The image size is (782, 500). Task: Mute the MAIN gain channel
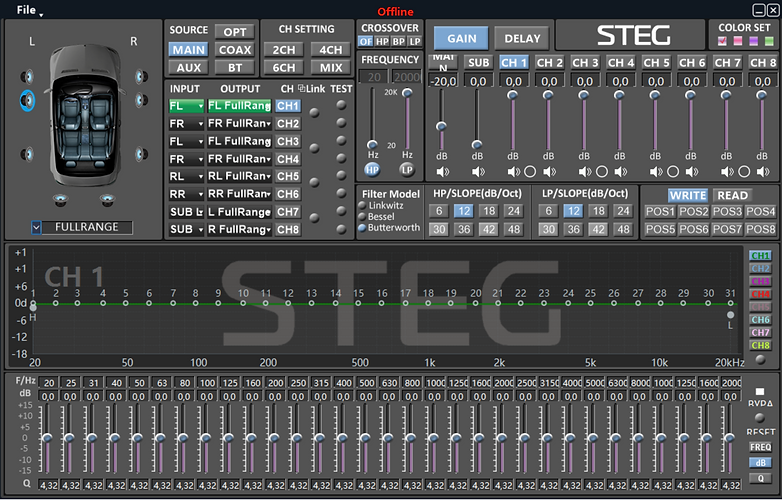tap(442, 172)
